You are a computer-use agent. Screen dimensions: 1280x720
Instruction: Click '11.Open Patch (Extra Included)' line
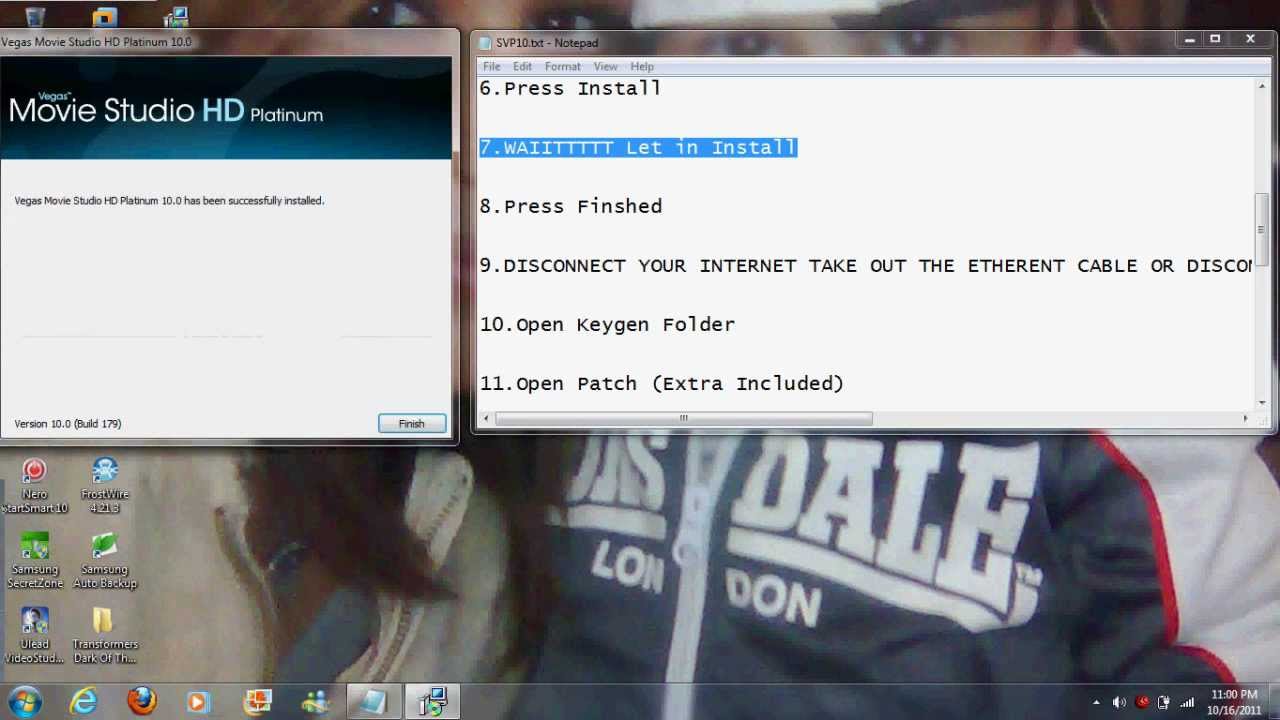click(x=662, y=383)
